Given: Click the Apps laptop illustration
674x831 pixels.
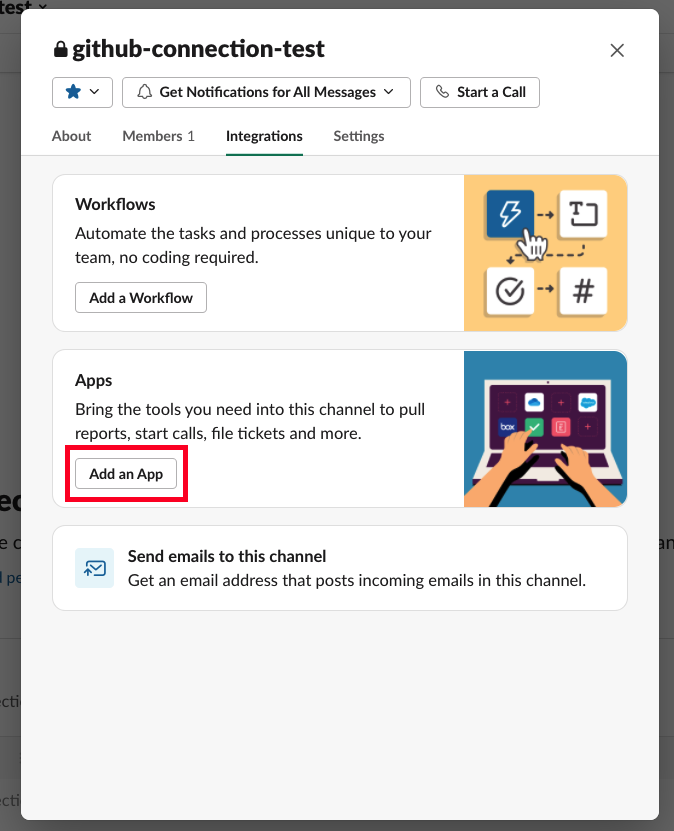Looking at the screenshot, I should [x=545, y=429].
